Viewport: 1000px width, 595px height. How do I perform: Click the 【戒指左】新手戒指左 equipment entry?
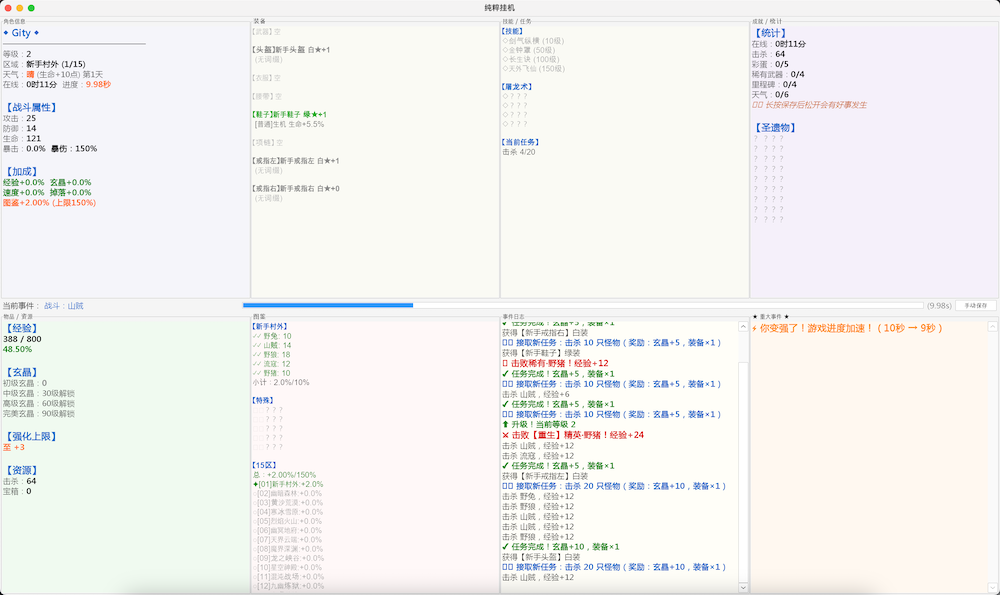[x=295, y=161]
